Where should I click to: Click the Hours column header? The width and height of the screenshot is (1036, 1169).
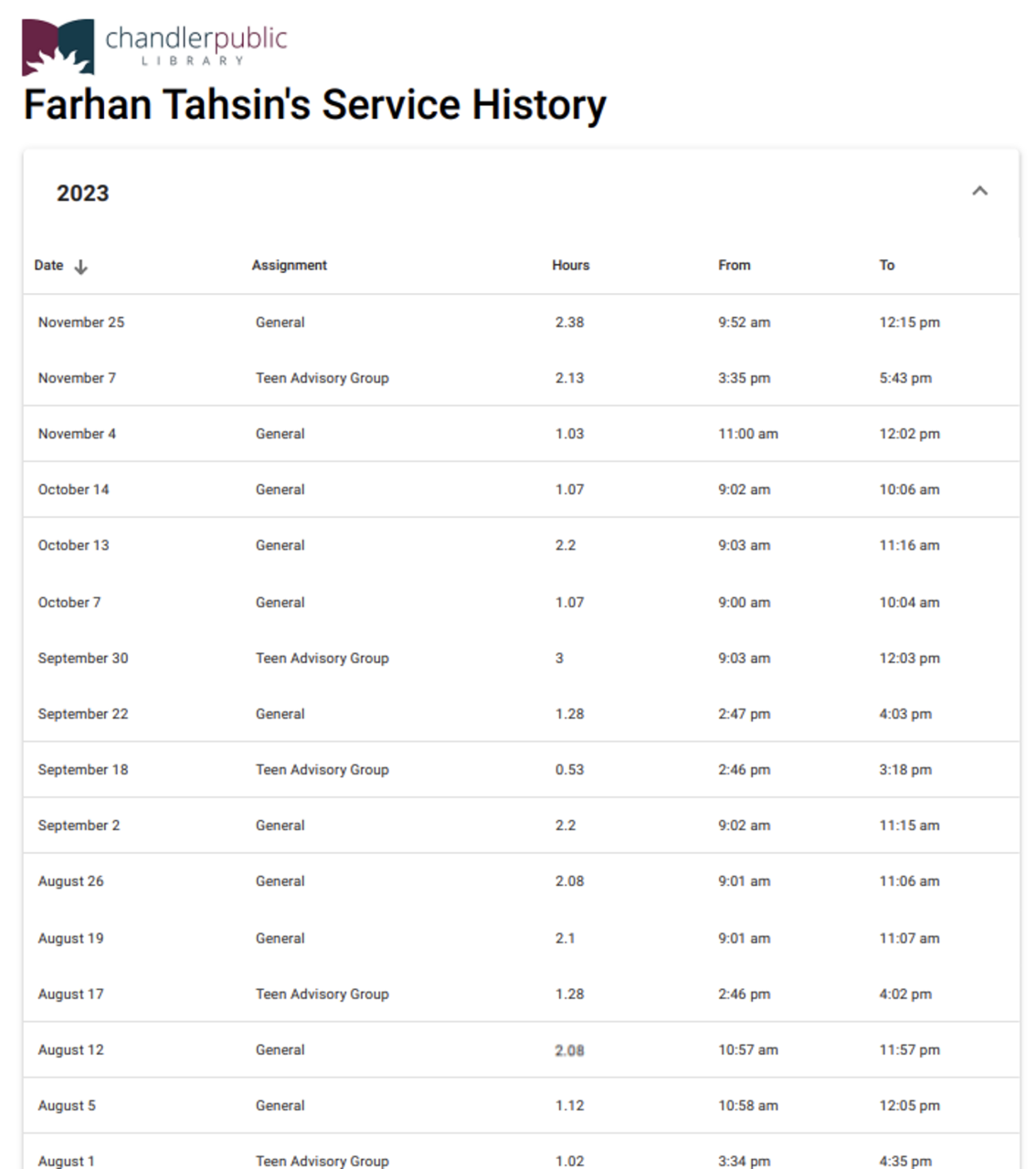pyautogui.click(x=570, y=266)
